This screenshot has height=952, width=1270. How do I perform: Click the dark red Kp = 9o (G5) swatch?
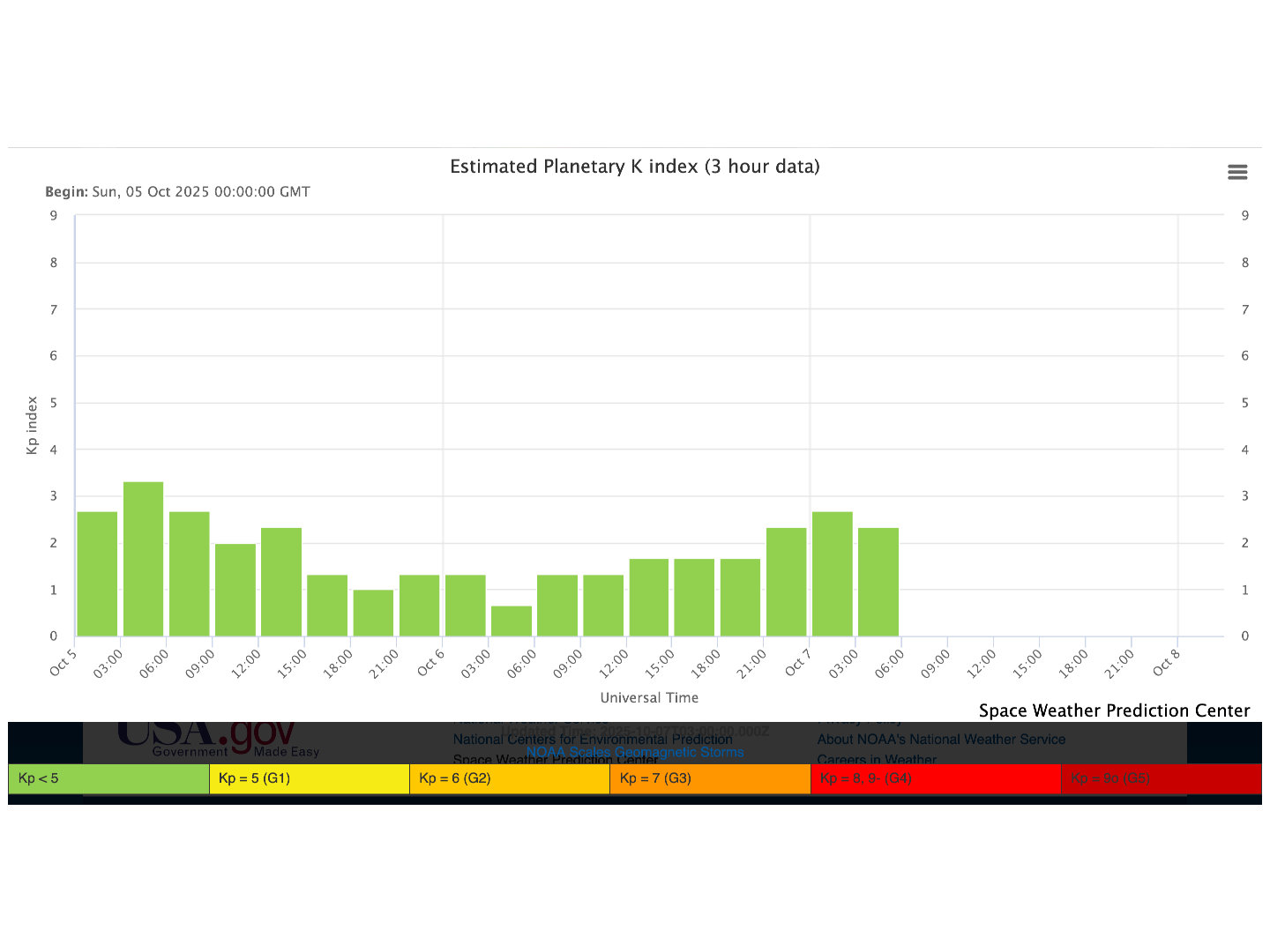tap(1161, 778)
